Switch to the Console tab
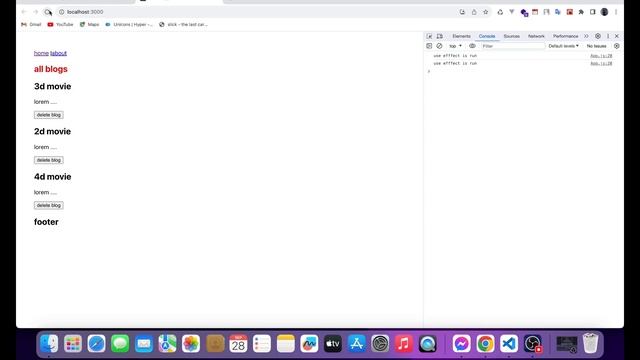Viewport: 640px width, 360px height. pyautogui.click(x=487, y=36)
